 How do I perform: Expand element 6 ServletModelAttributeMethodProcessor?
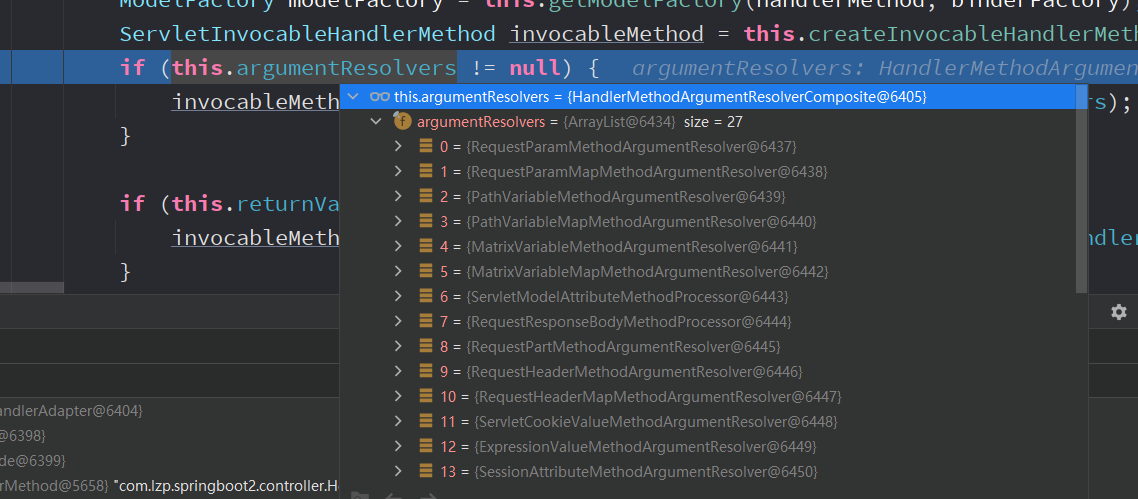(398, 297)
